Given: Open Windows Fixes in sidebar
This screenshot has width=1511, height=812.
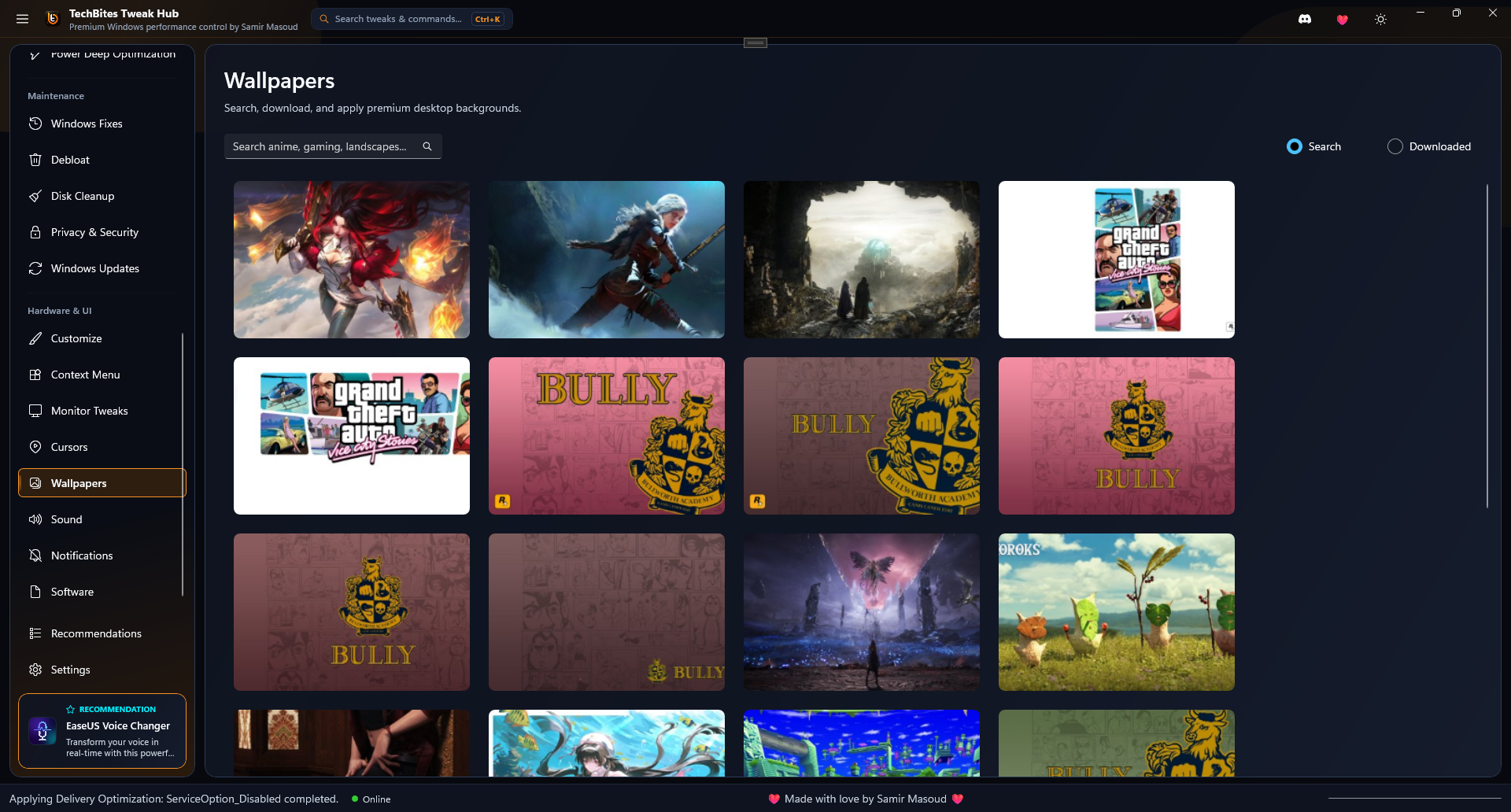Looking at the screenshot, I should tap(102, 124).
